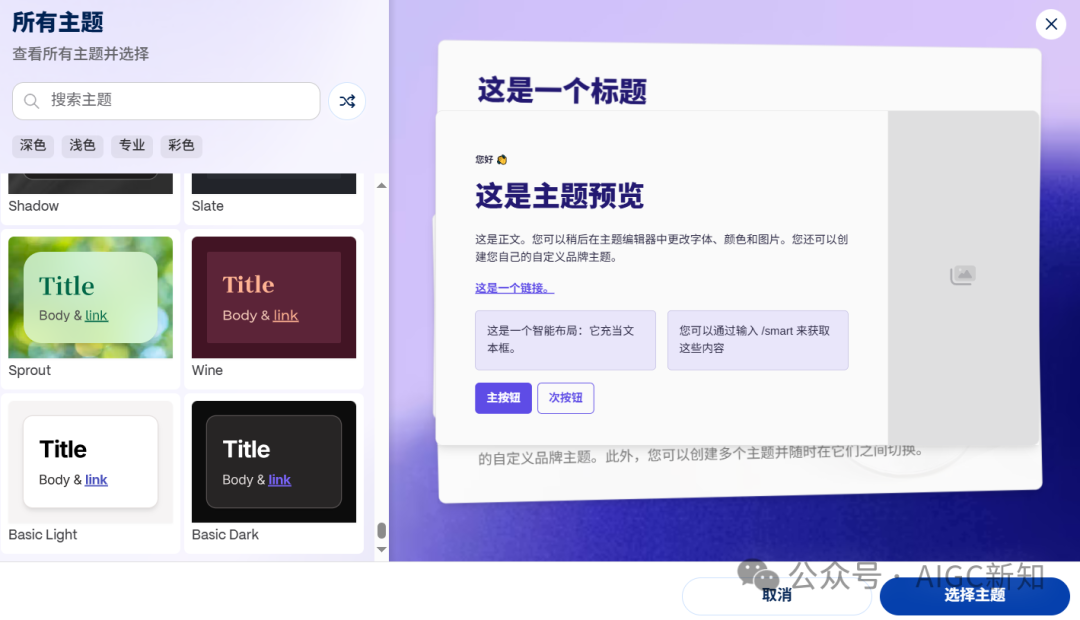
Task: Click the image placeholder icon in theme preview
Action: (x=961, y=274)
